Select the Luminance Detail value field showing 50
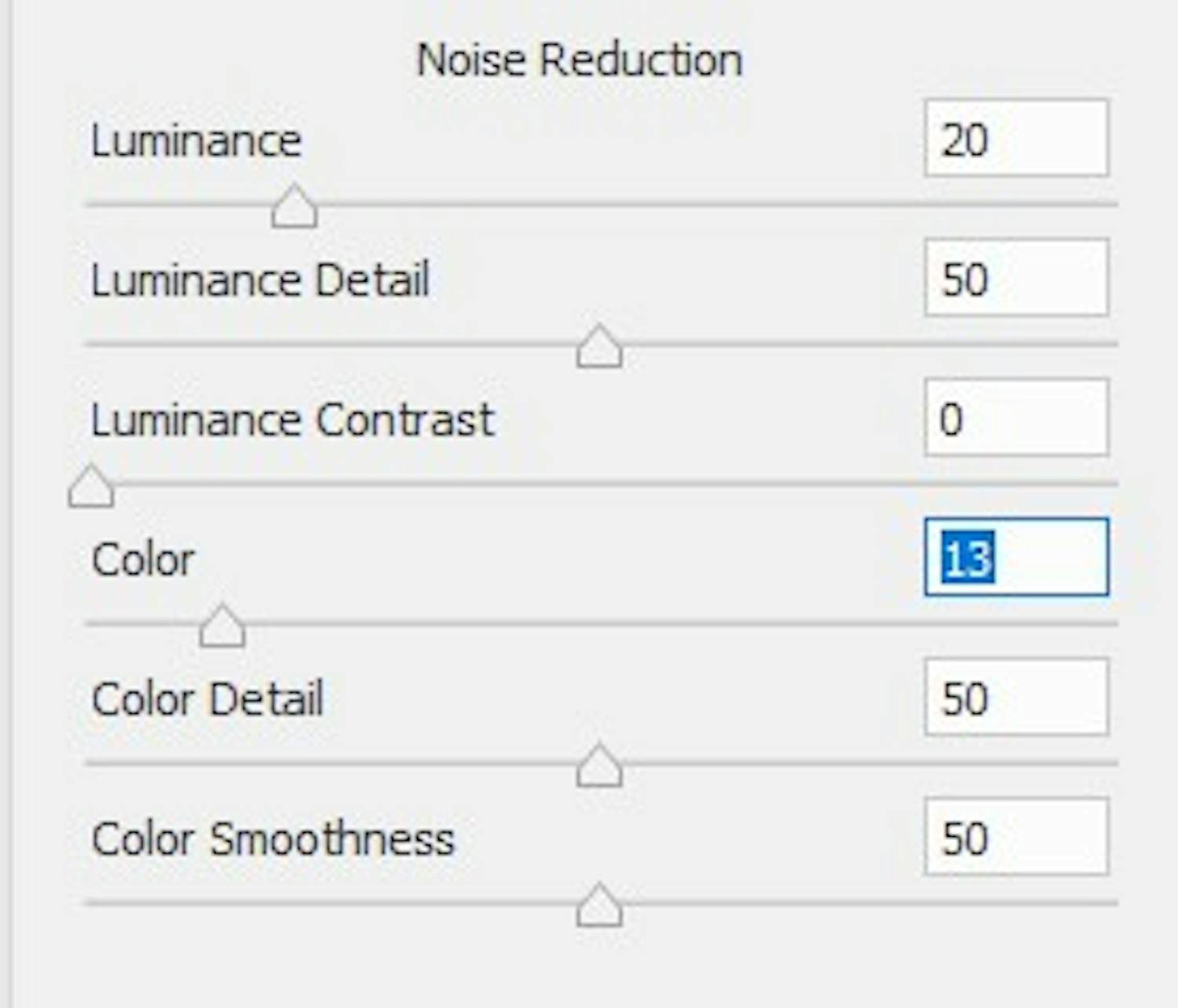This screenshot has height=1008, width=1178. tap(1016, 277)
